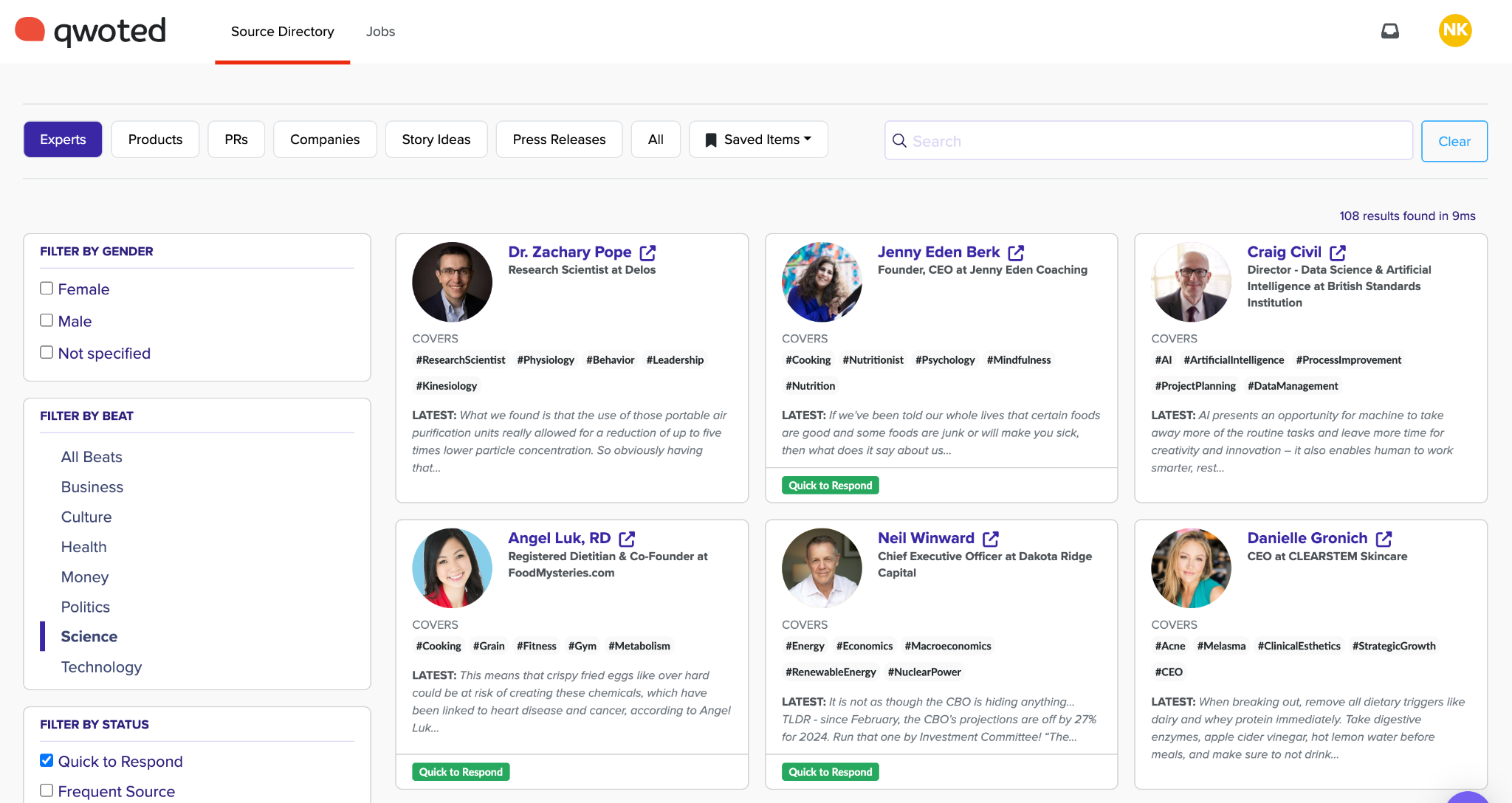Open Dr. Zachary Pope profile name

point(570,252)
